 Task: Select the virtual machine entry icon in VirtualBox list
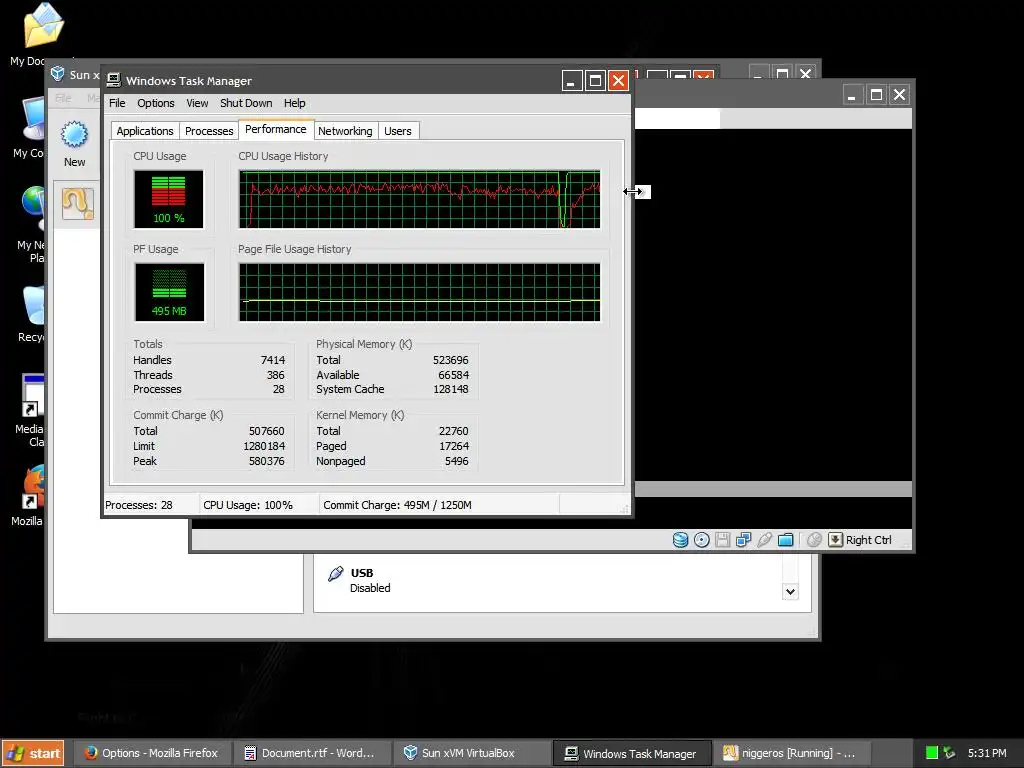pos(78,203)
